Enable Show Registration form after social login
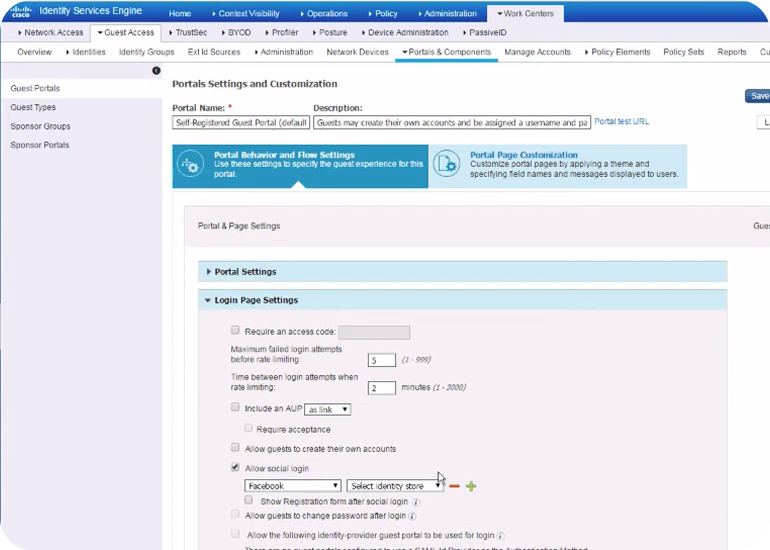Viewport: 770px width, 550px height. coord(248,500)
